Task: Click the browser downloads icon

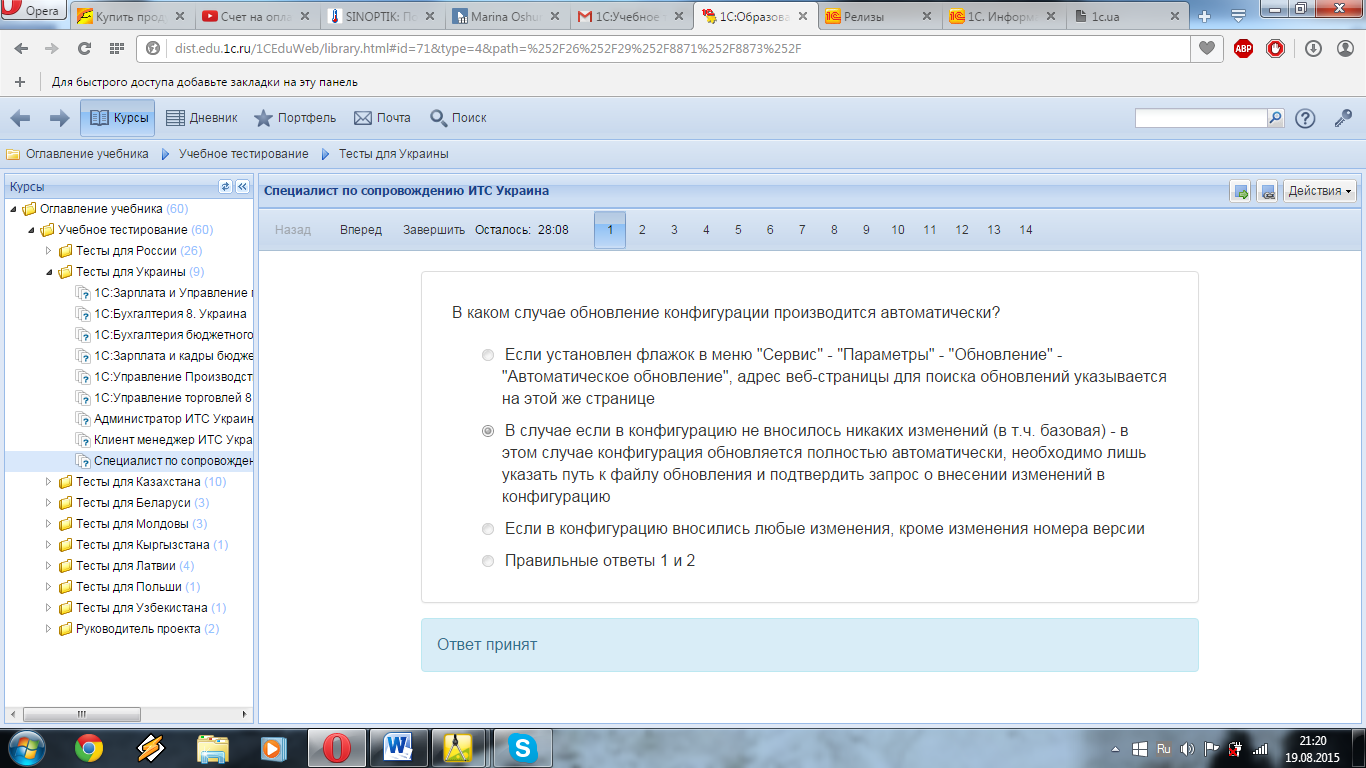Action: click(x=1313, y=48)
